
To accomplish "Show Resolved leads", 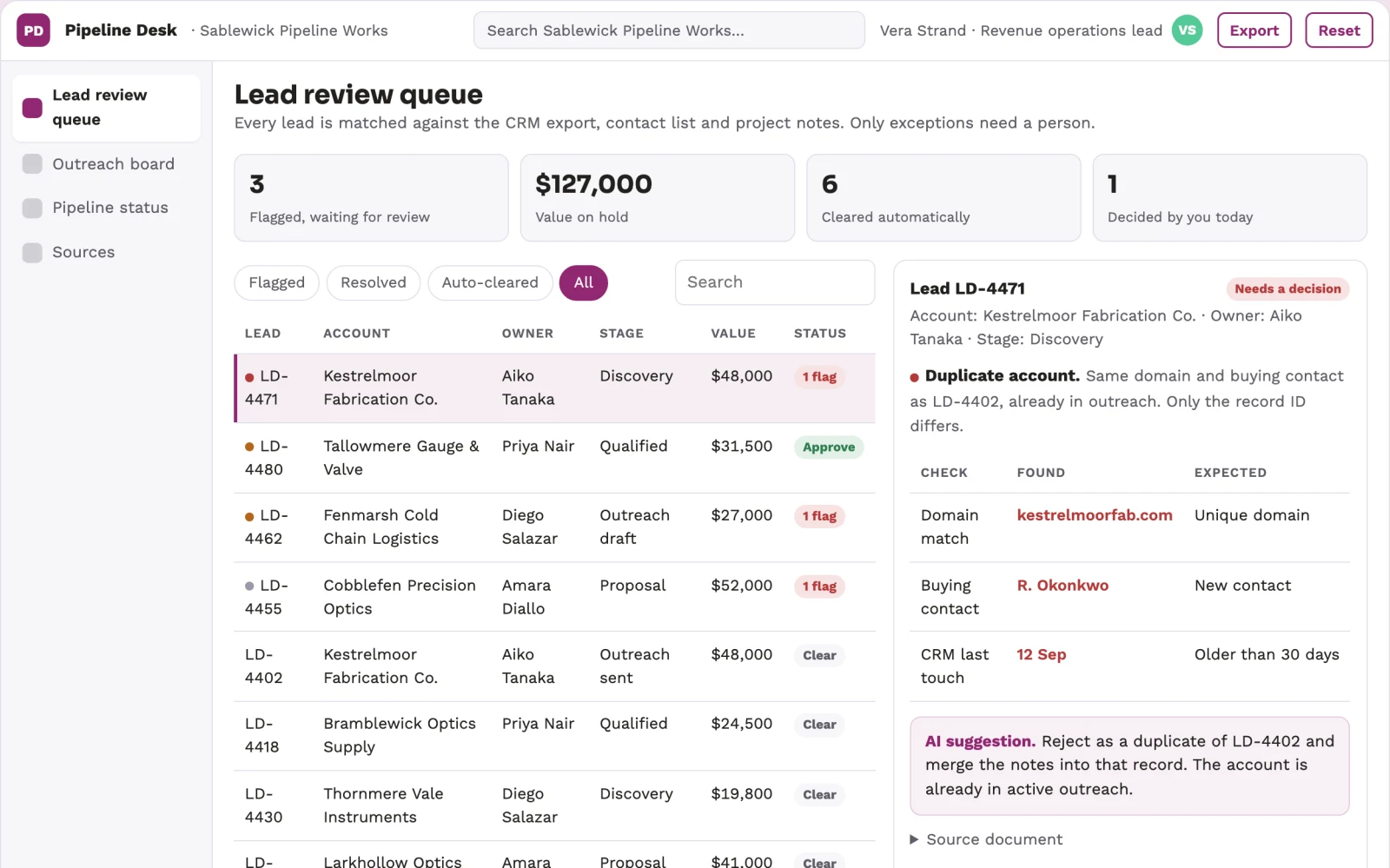I will pos(373,282).
